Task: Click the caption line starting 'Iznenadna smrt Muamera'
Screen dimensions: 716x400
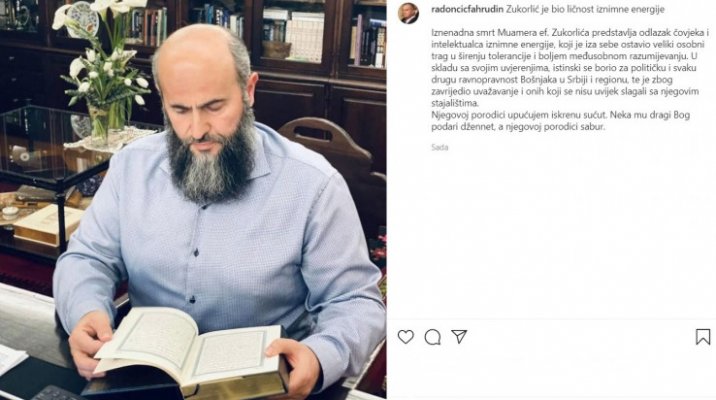Action: click(x=570, y=33)
